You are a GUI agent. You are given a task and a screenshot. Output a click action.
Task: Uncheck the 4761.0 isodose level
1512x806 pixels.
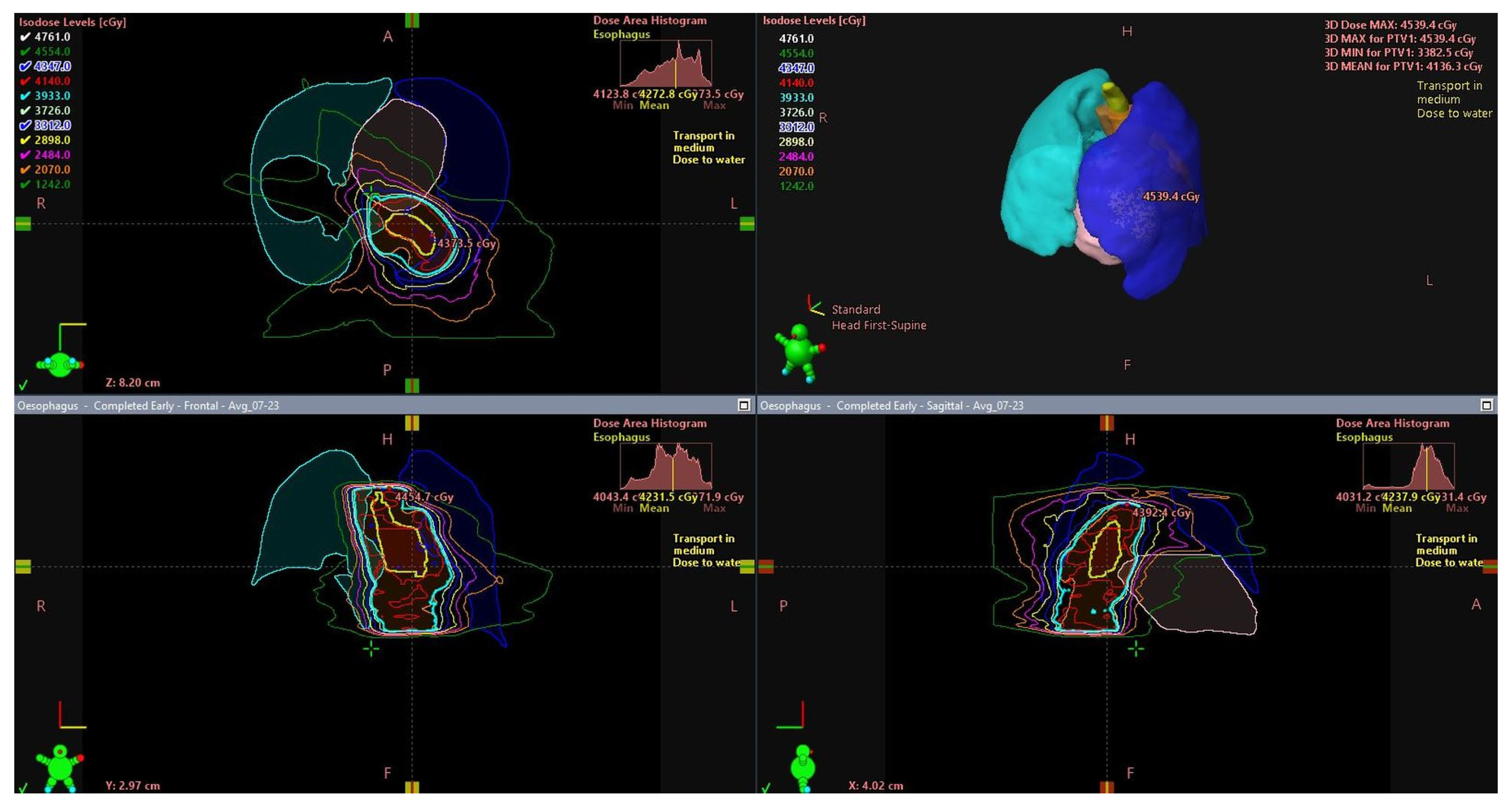click(25, 37)
